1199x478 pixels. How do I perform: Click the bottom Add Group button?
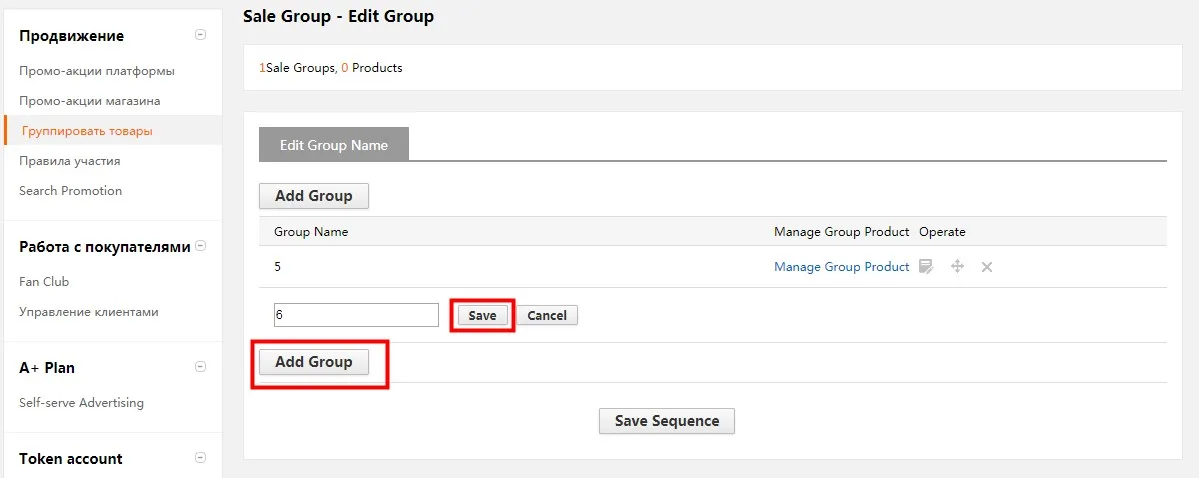pyautogui.click(x=314, y=362)
